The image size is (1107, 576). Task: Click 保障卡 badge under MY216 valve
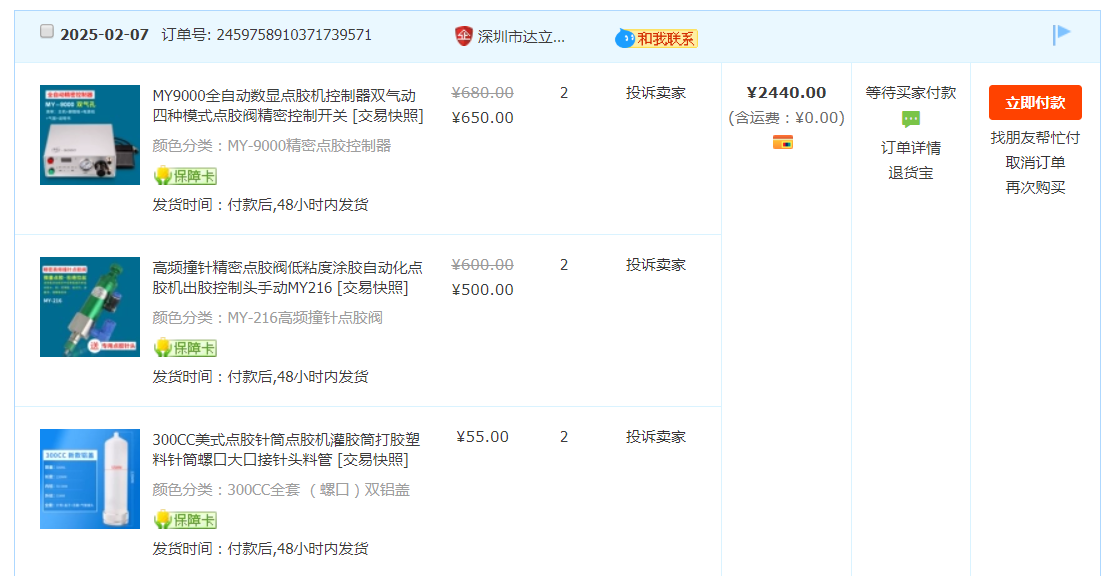pyautogui.click(x=185, y=348)
